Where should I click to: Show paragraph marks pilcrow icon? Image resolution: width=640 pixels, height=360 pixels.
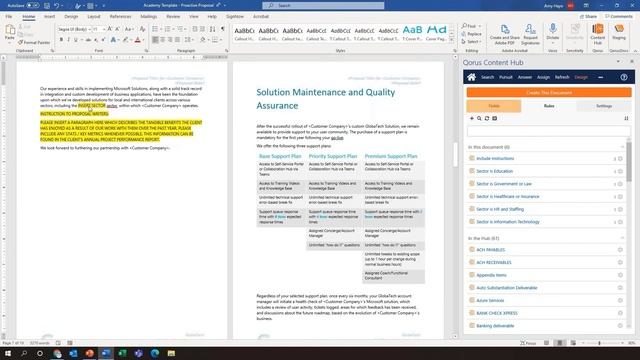pyautogui.click(x=222, y=29)
